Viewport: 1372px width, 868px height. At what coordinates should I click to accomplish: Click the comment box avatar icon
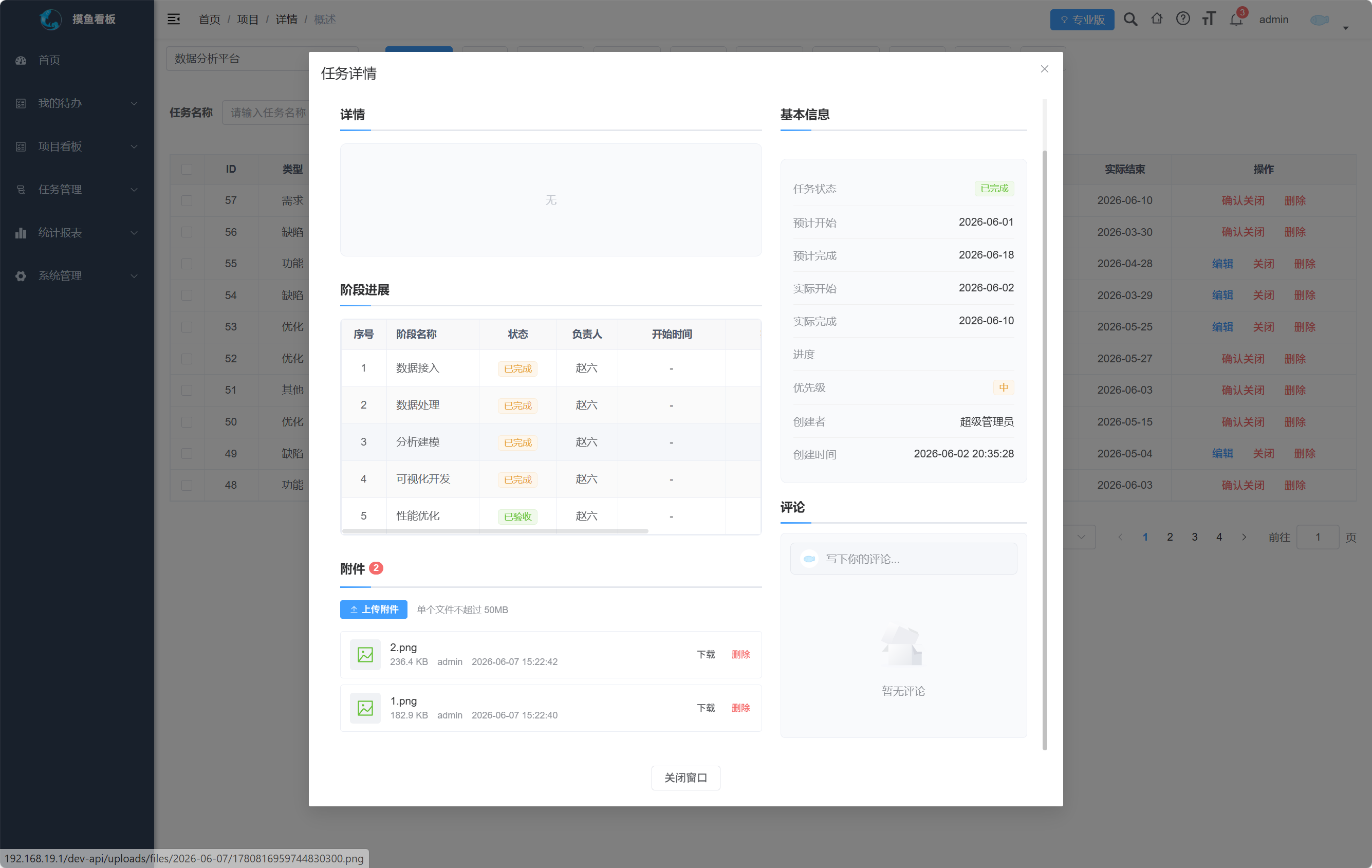point(809,559)
